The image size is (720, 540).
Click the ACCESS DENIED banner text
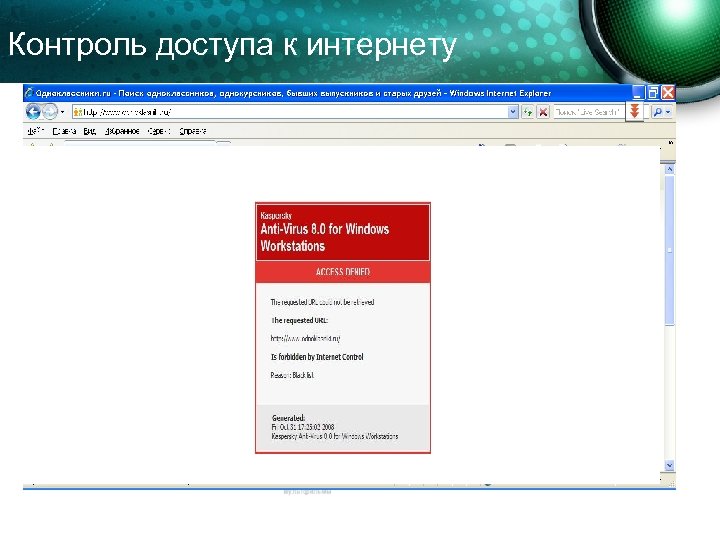click(343, 272)
